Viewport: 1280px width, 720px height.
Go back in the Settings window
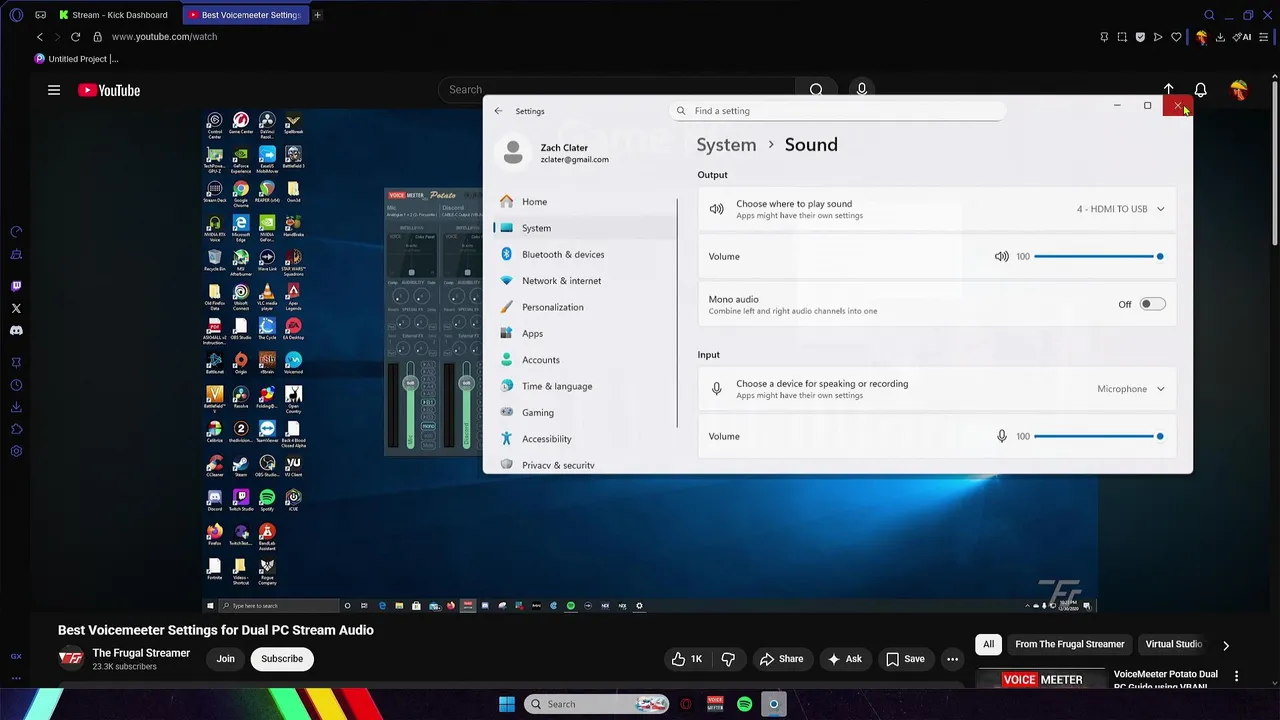(x=499, y=111)
